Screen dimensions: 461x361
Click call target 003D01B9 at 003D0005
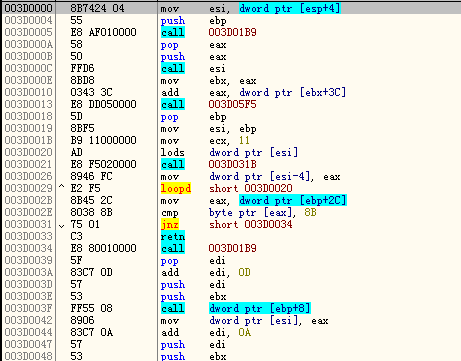pyautogui.click(x=232, y=32)
